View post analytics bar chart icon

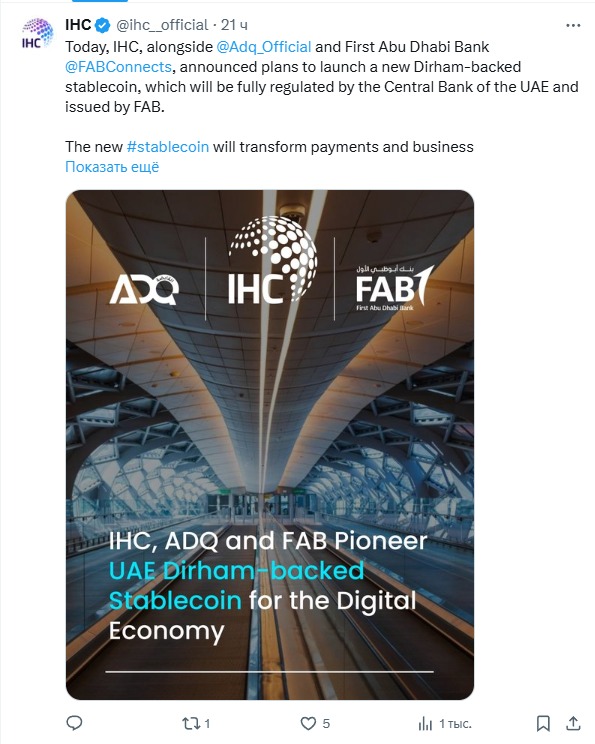tap(445, 724)
